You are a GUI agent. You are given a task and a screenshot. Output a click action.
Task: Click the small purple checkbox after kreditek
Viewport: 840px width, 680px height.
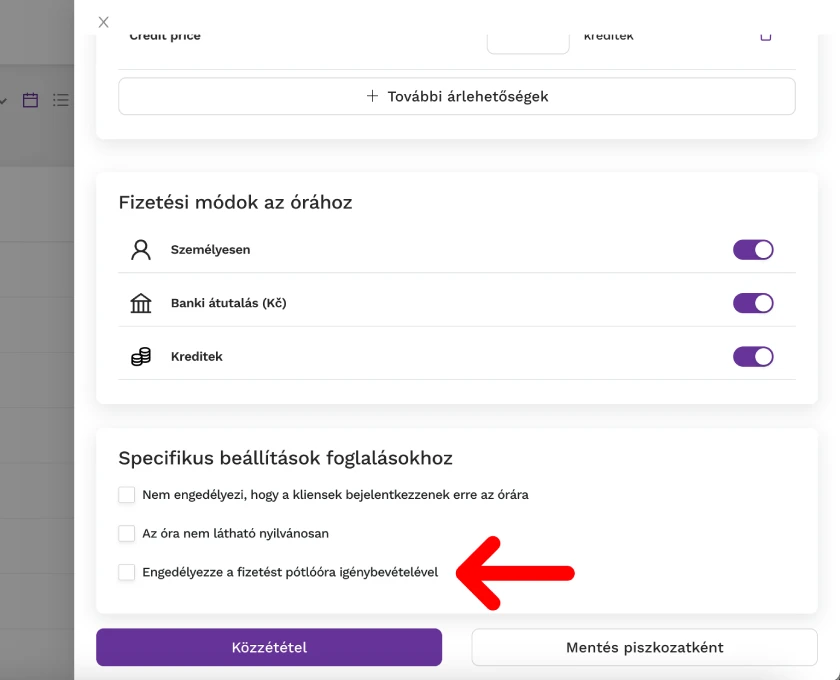pyautogui.click(x=766, y=36)
